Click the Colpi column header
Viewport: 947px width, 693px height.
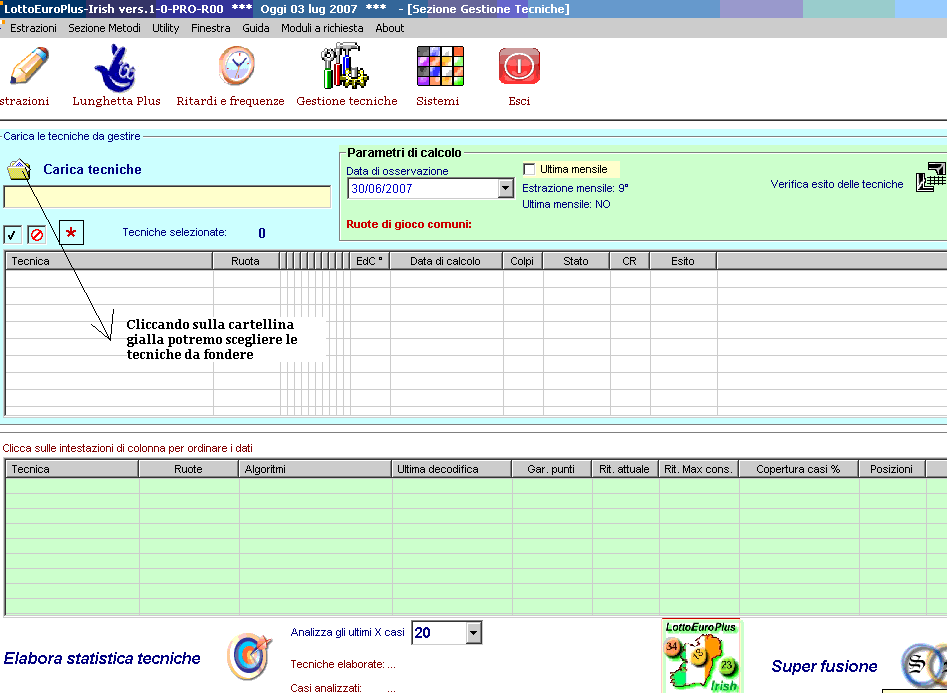coord(522,261)
